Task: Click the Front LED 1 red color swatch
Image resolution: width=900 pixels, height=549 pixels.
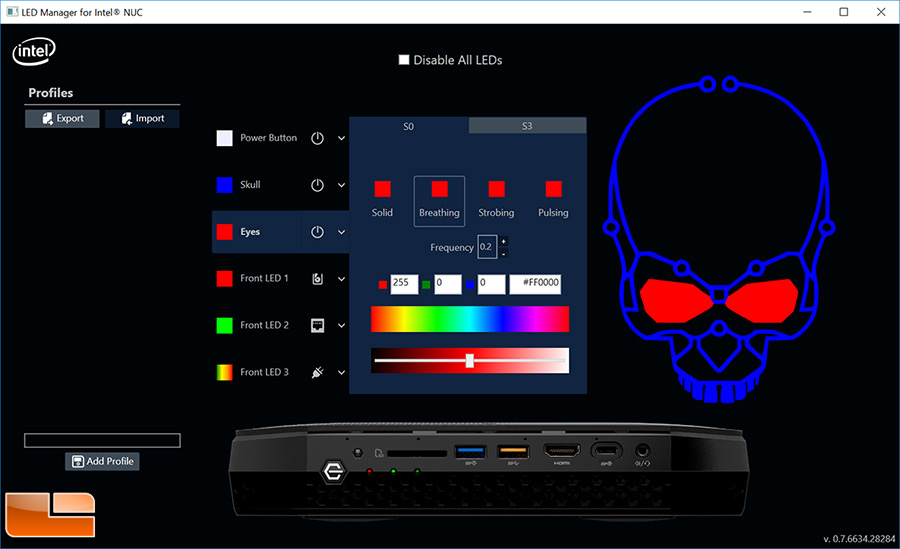Action: coord(224,279)
